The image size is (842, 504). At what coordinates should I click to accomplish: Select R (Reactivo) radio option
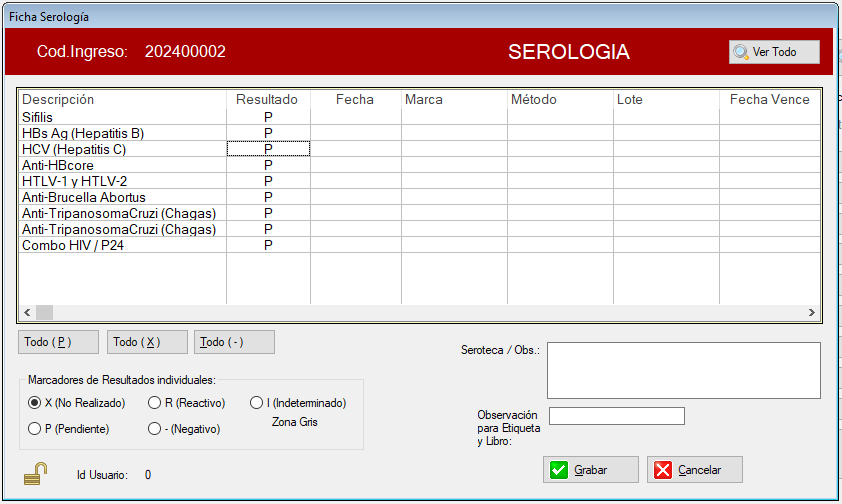(x=154, y=403)
